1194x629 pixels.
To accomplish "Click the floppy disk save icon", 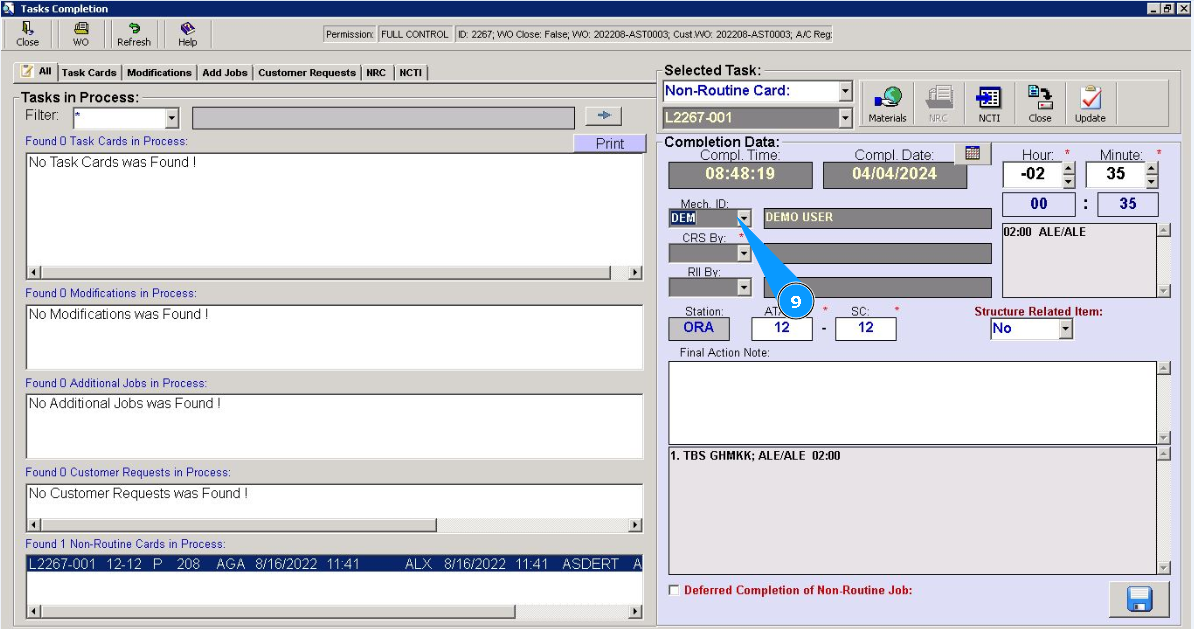I will click(x=1139, y=599).
